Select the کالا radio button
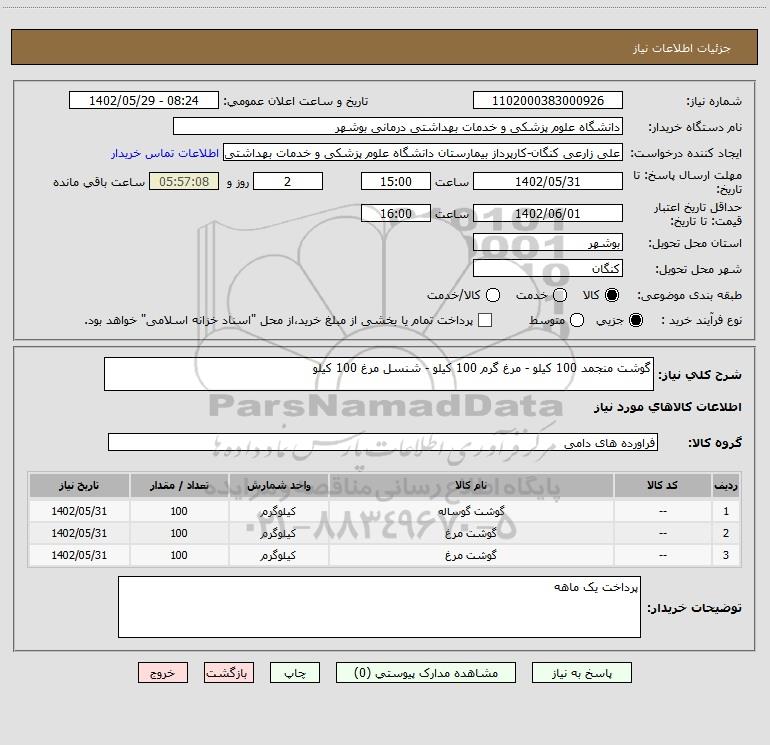Image resolution: width=770 pixels, height=745 pixels. (x=613, y=295)
